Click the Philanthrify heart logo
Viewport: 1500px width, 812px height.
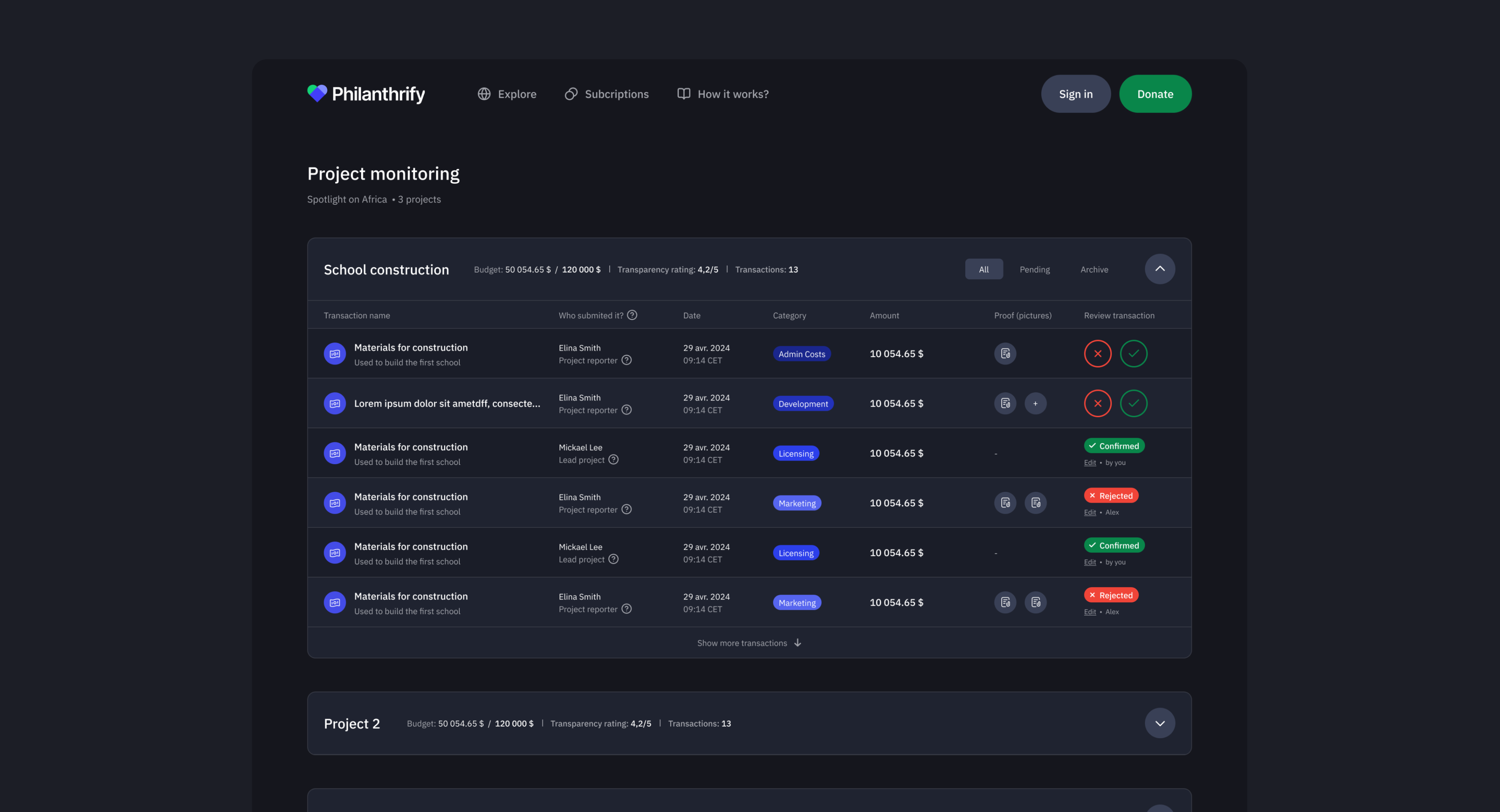pyautogui.click(x=317, y=93)
